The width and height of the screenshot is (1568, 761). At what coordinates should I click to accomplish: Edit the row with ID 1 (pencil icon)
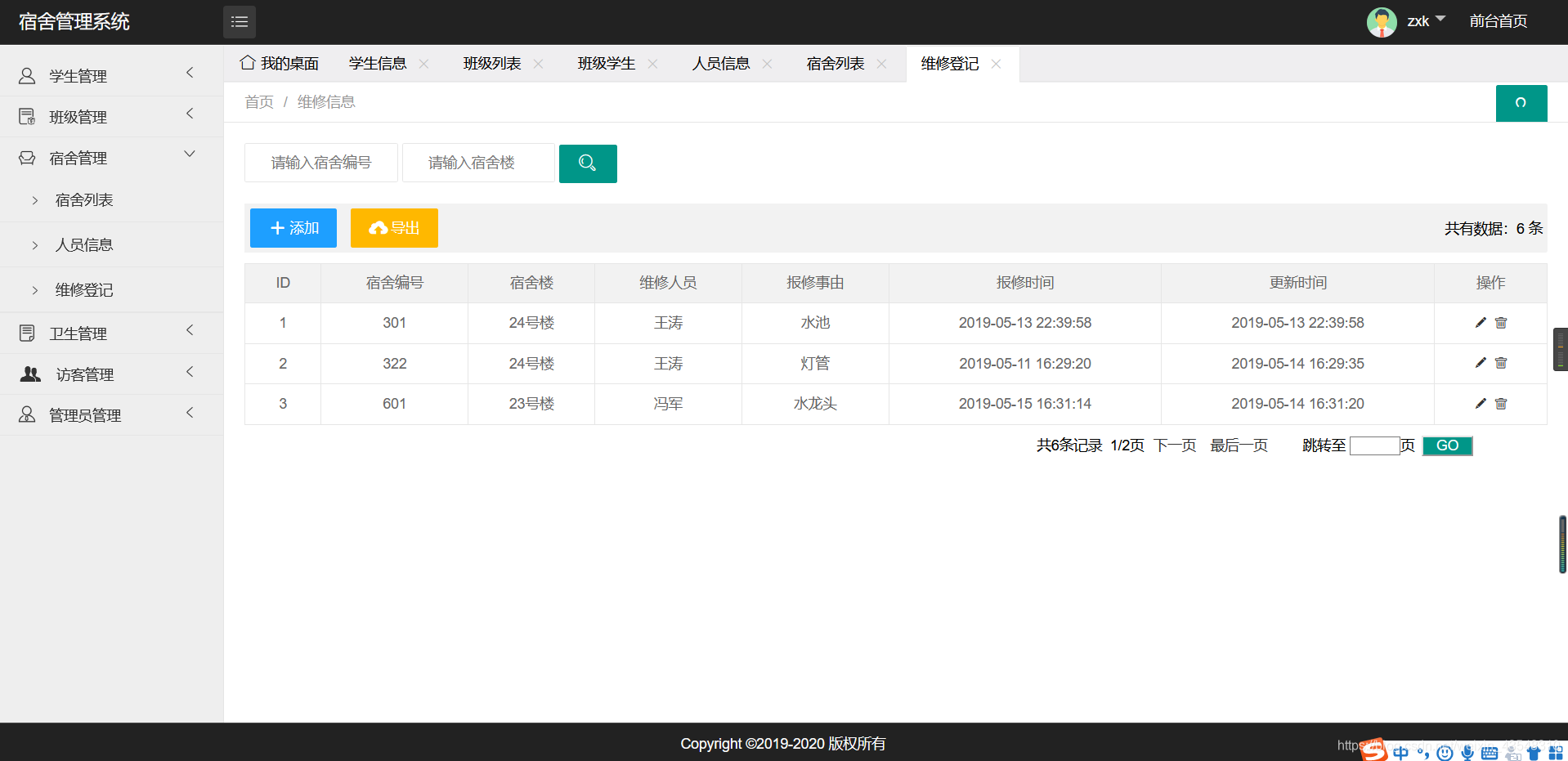(1481, 323)
